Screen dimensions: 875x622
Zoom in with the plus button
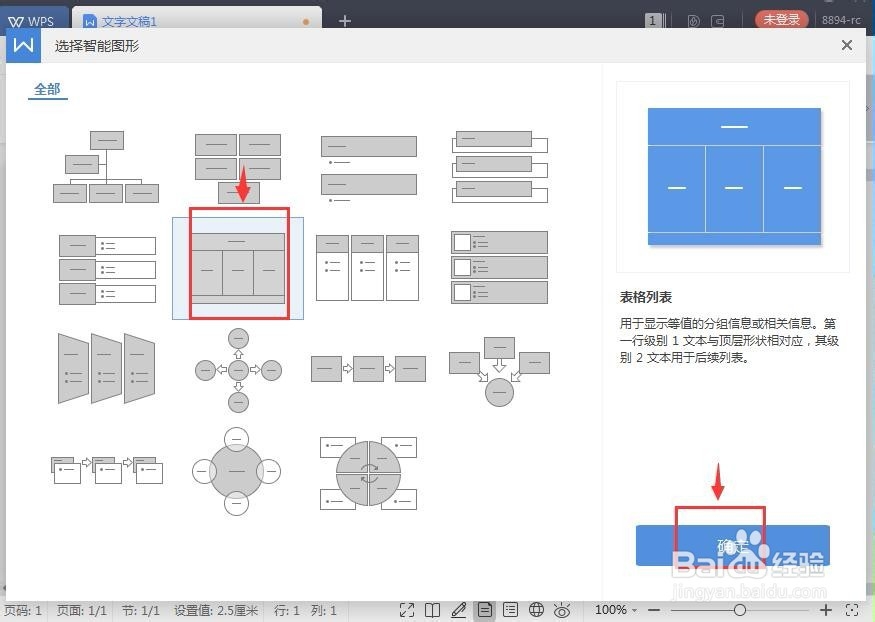click(826, 610)
